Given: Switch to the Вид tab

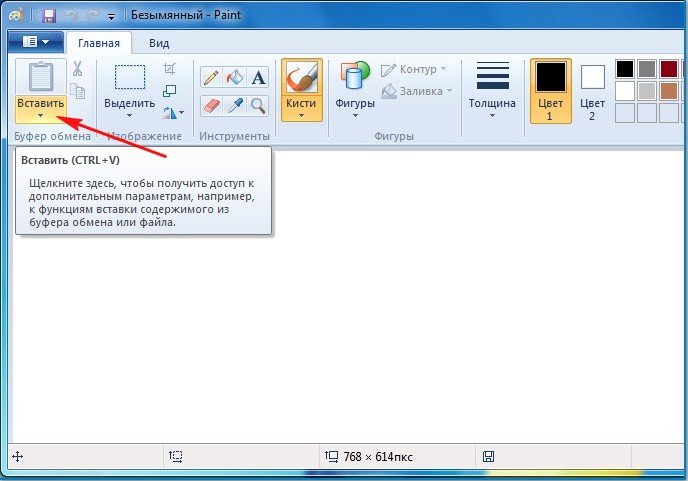Looking at the screenshot, I should (x=159, y=43).
